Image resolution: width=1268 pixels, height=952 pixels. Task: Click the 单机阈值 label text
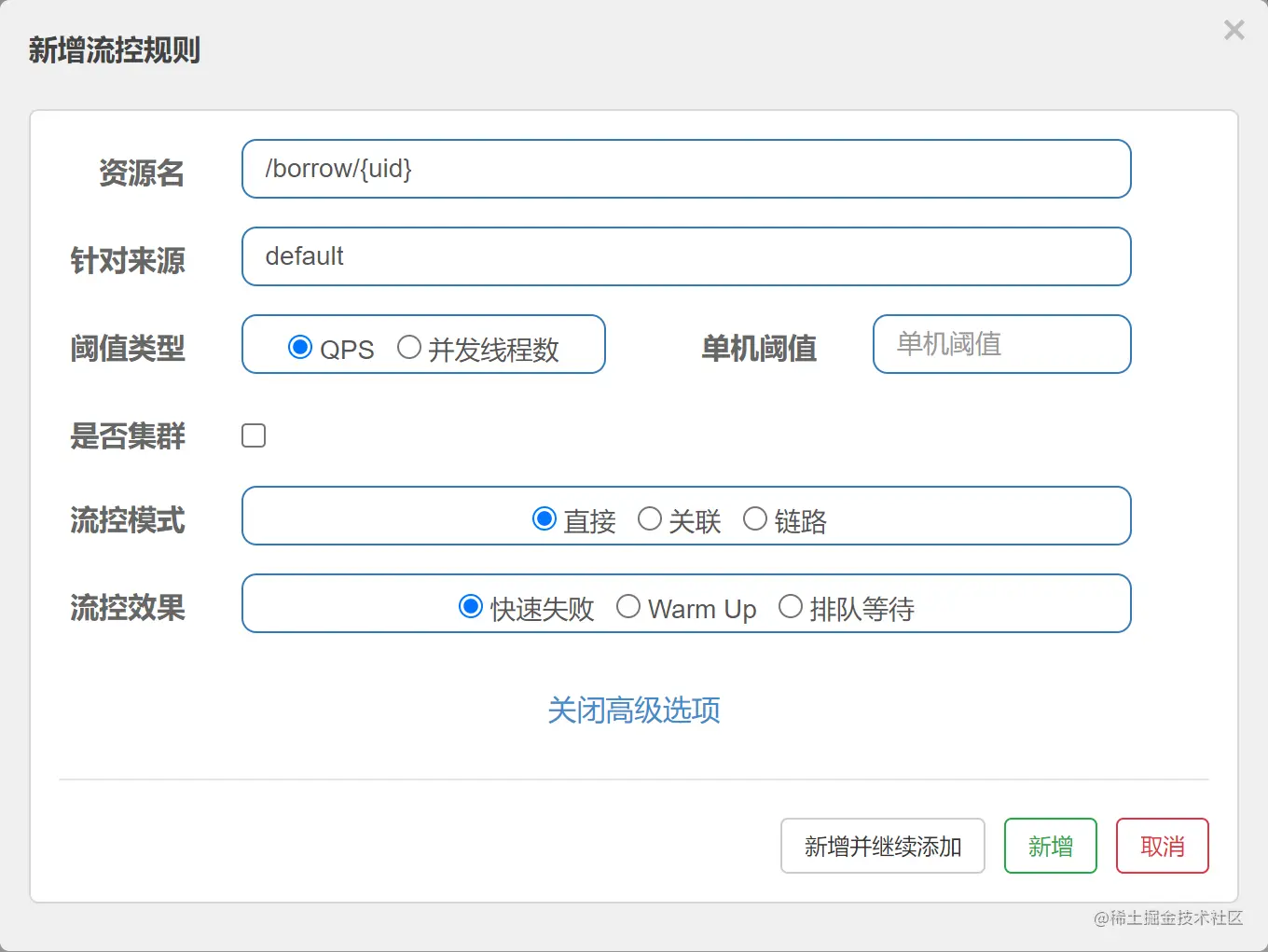click(759, 348)
